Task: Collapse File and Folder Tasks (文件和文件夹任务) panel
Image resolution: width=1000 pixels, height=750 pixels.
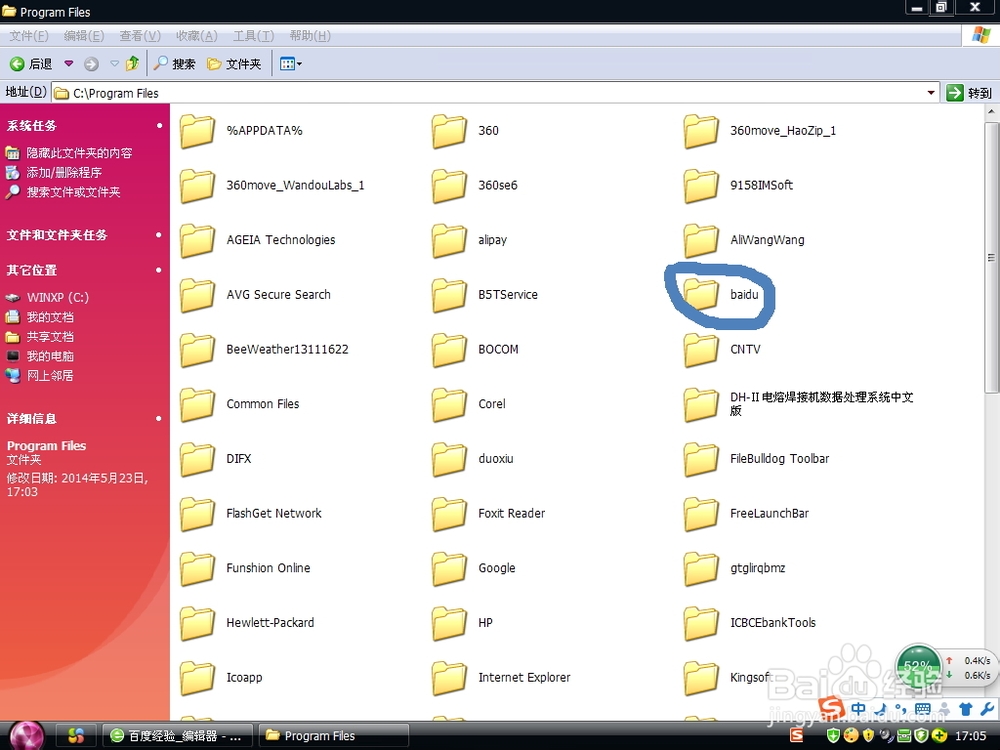Action: pos(159,235)
